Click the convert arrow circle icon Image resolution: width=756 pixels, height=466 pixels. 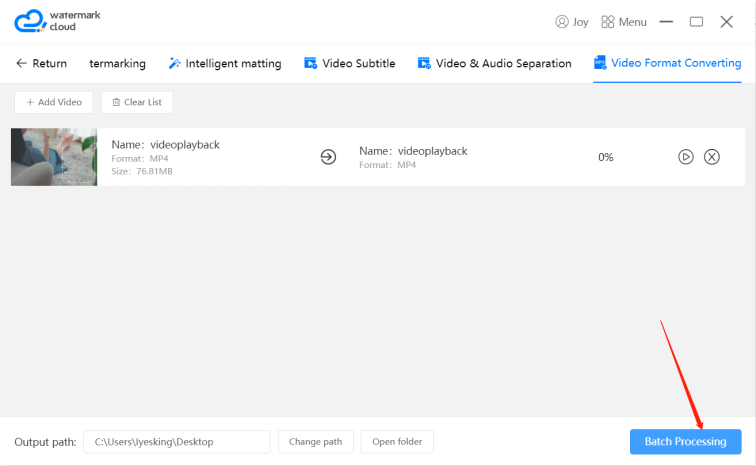pyautogui.click(x=328, y=157)
